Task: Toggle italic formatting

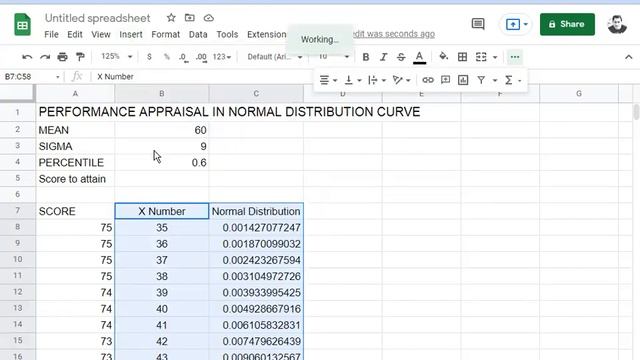Action: click(x=383, y=57)
